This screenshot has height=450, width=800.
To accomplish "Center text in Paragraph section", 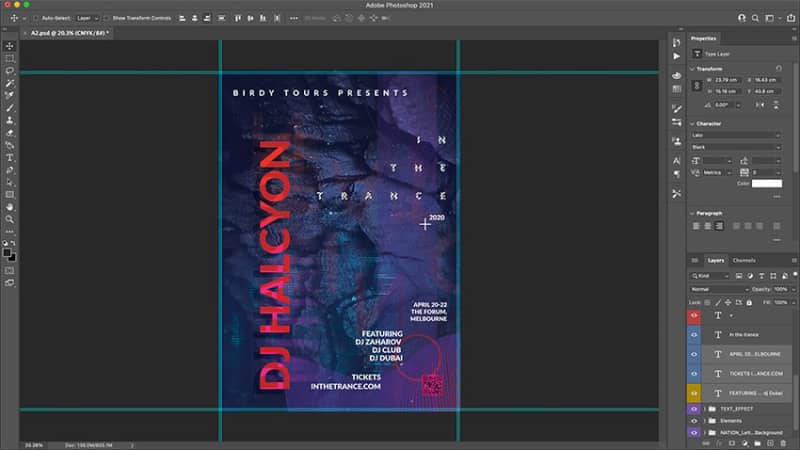I will (x=708, y=226).
